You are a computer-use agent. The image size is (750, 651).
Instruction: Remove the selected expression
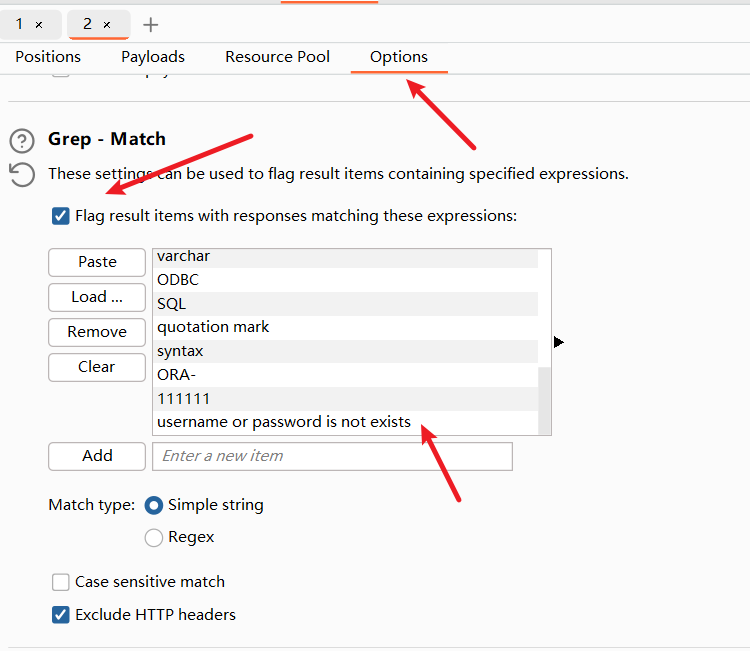[97, 332]
